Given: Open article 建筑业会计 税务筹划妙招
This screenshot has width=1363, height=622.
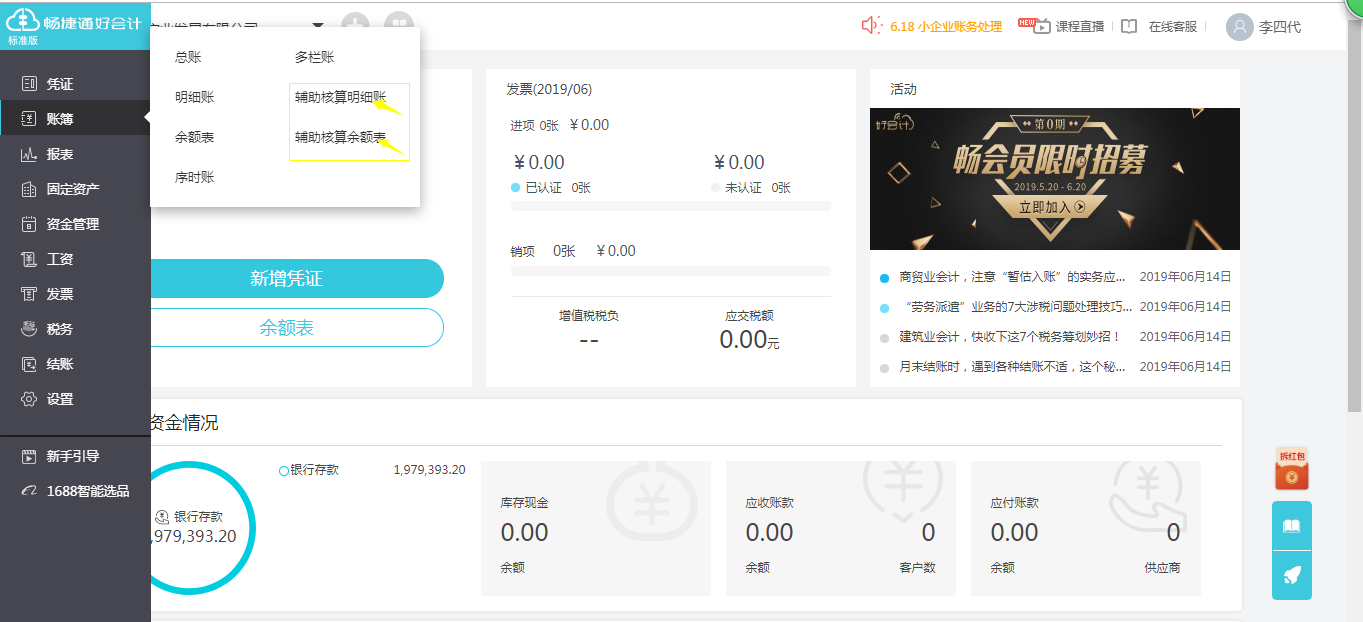Looking at the screenshot, I should click(x=1010, y=337).
